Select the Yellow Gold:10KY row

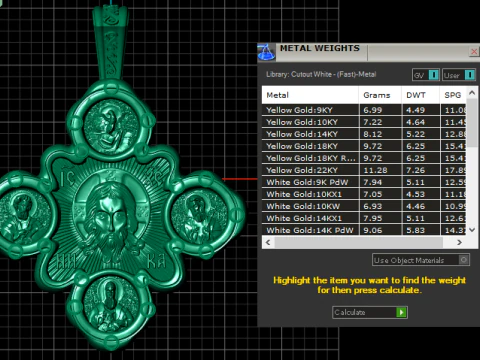pos(364,122)
